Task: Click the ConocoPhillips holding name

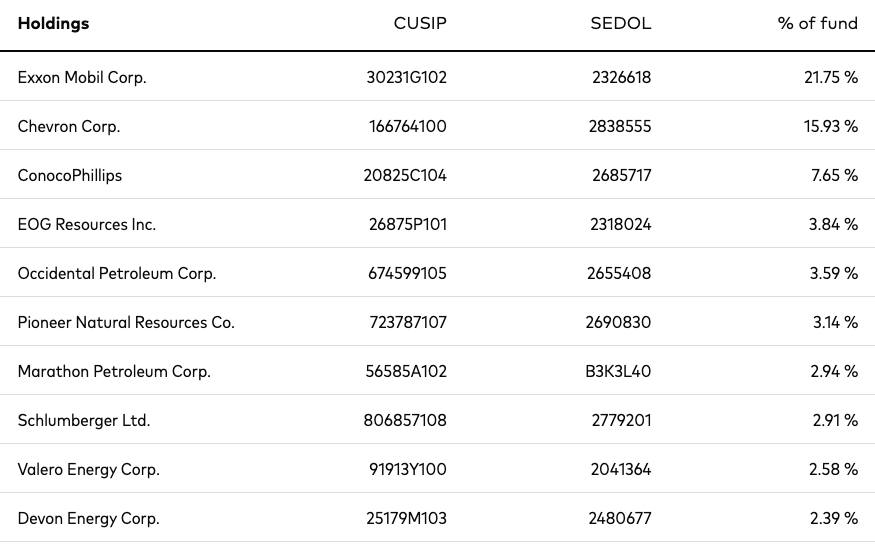Action: [70, 175]
